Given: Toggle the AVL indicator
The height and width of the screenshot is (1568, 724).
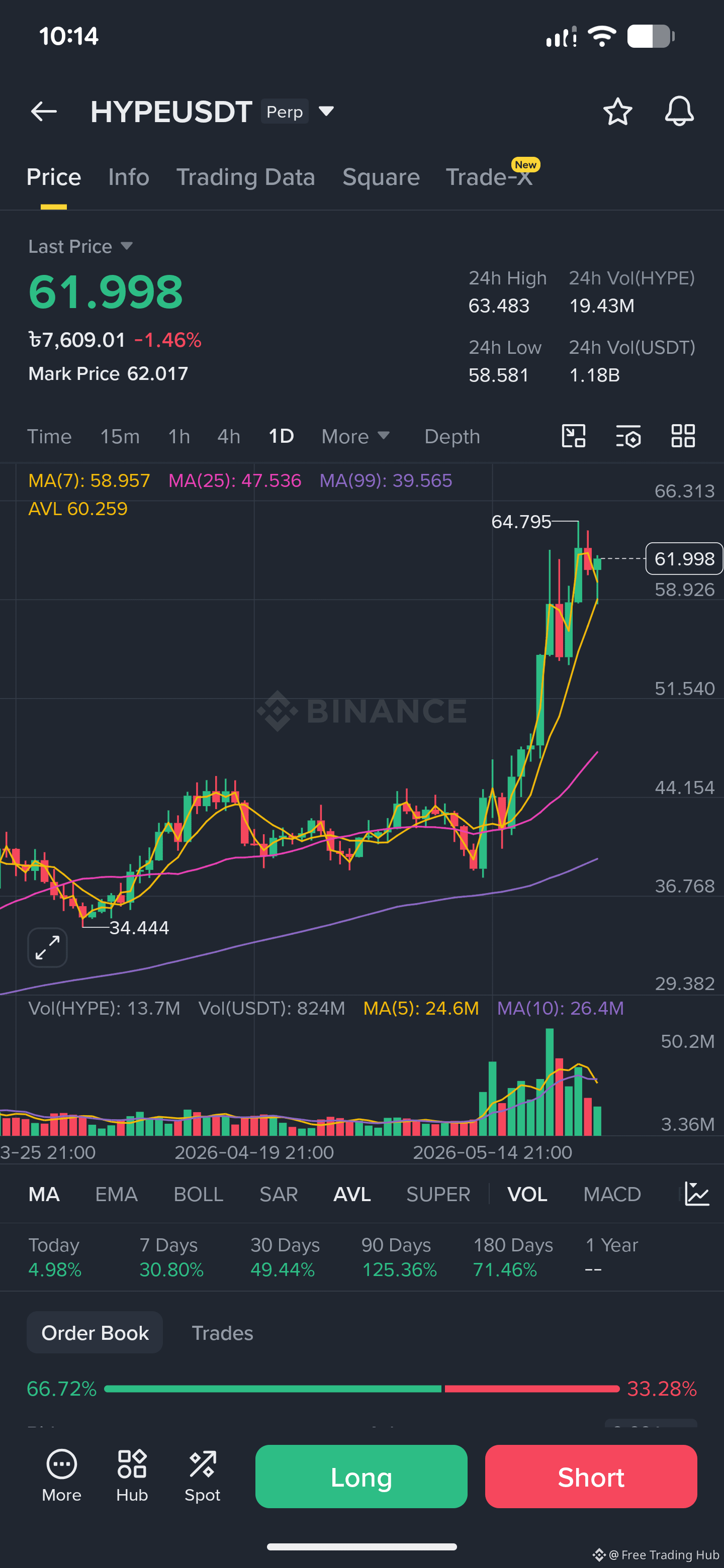Looking at the screenshot, I should 352,1194.
